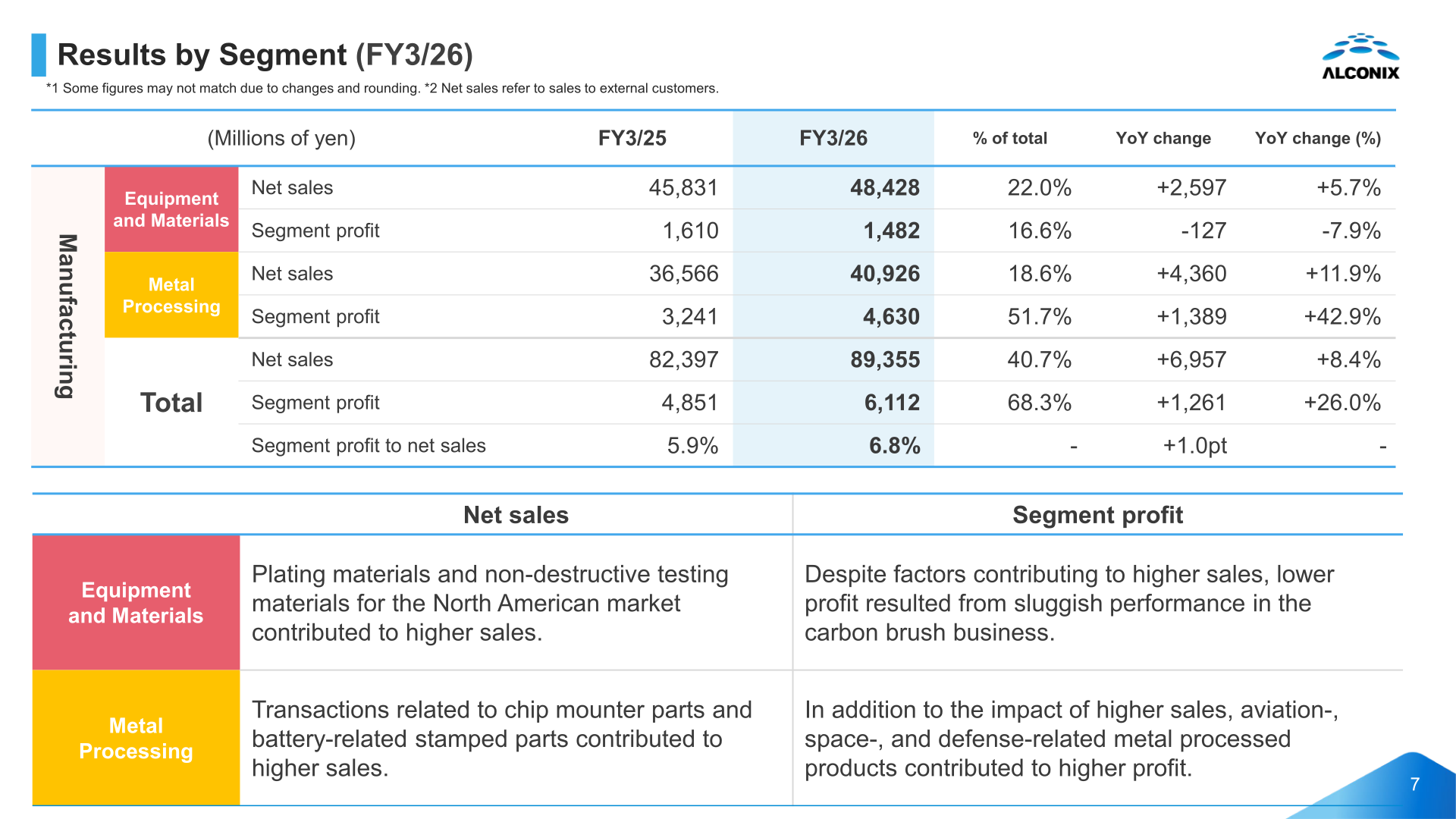Click the vertical 'Manufacturing' label
Image resolution: width=1456 pixels, height=819 pixels.
67,316
